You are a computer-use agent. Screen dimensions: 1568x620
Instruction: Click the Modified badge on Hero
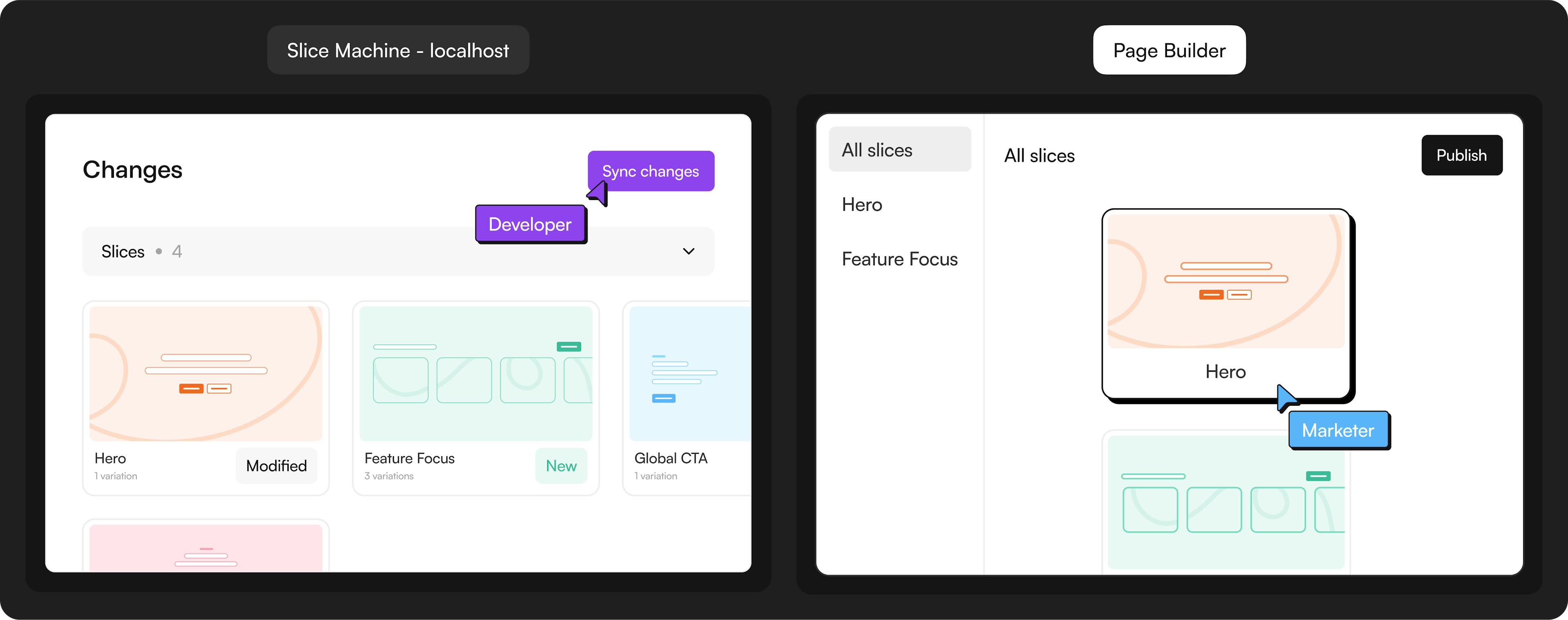coord(276,466)
